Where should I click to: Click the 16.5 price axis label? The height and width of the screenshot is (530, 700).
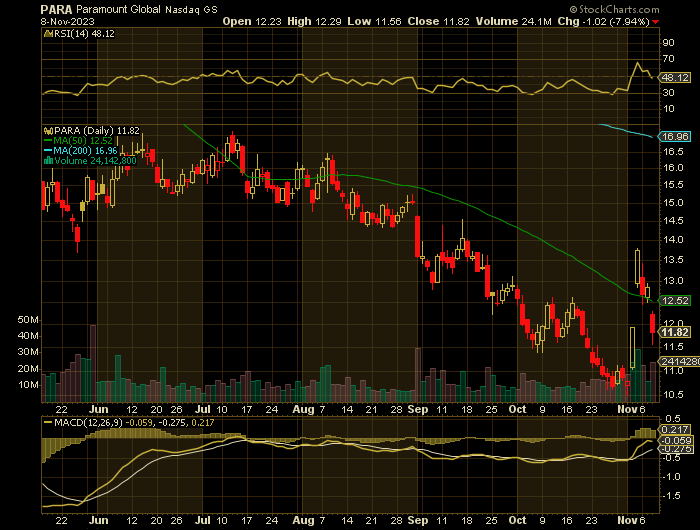coord(674,152)
